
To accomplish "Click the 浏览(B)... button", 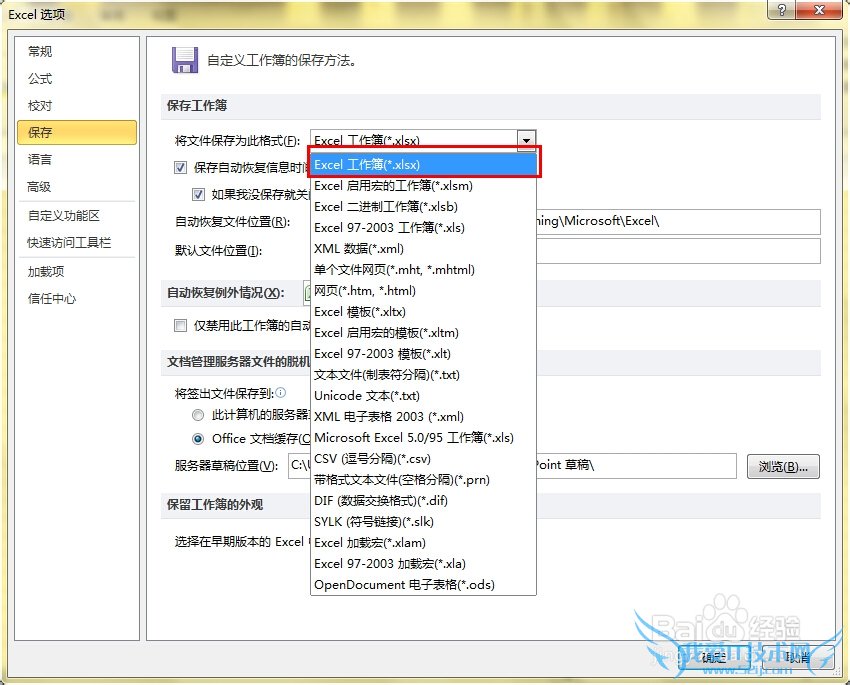I will click(x=783, y=466).
